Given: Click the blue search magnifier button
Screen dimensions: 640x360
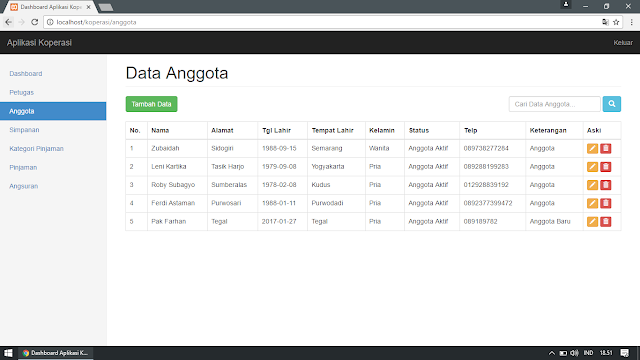Looking at the screenshot, I should 611,104.
